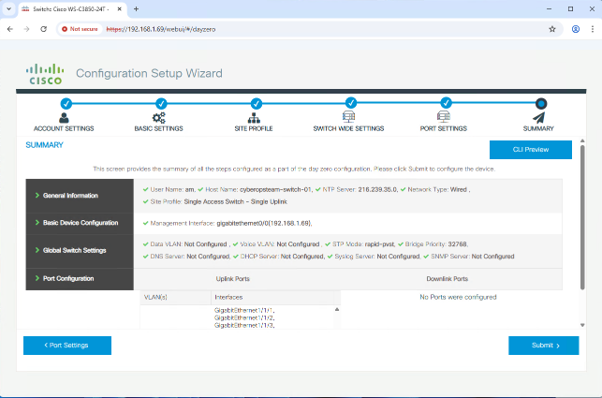
Task: Reload the page with refresh icon
Action: tap(44, 29)
